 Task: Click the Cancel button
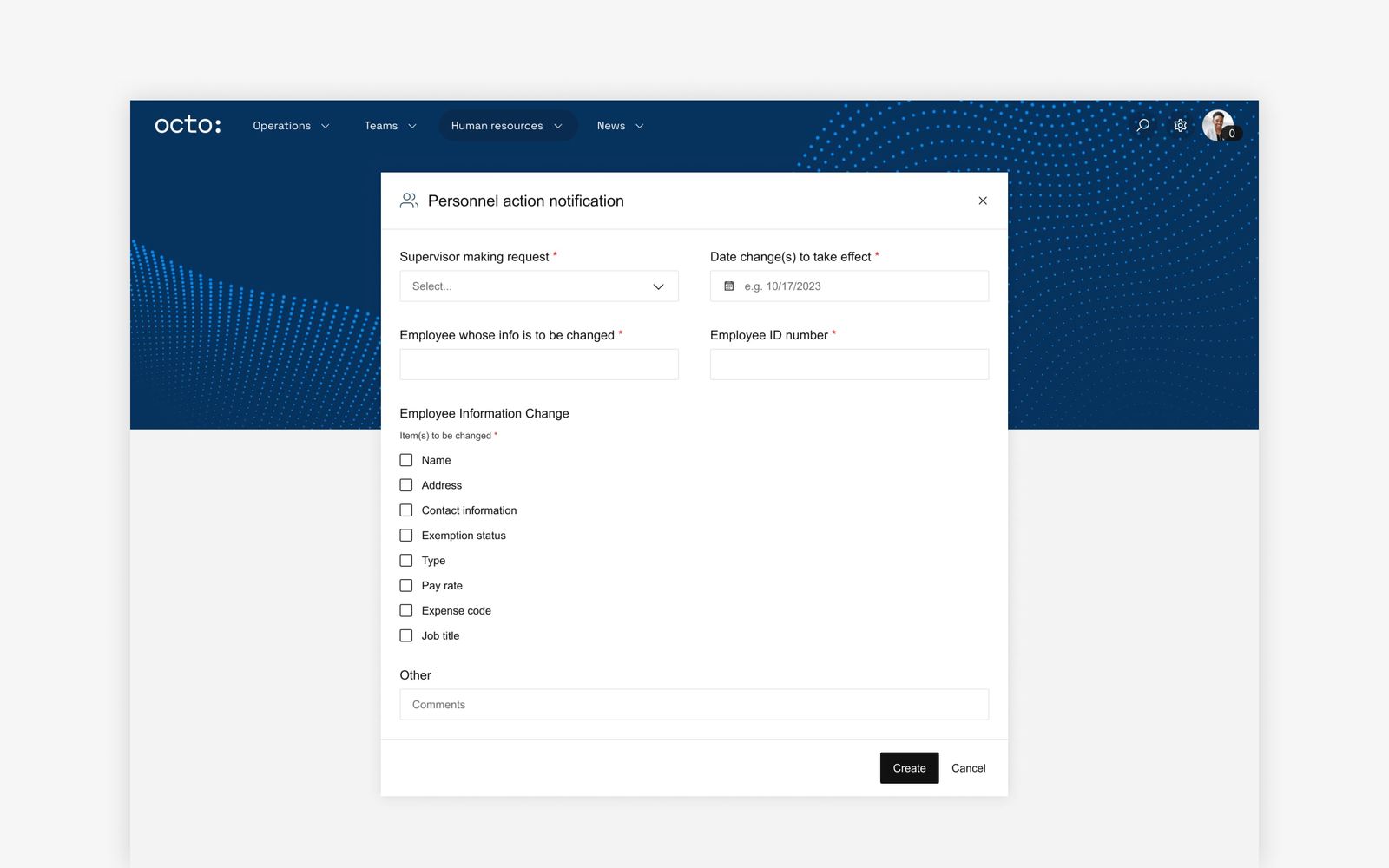[x=968, y=767]
